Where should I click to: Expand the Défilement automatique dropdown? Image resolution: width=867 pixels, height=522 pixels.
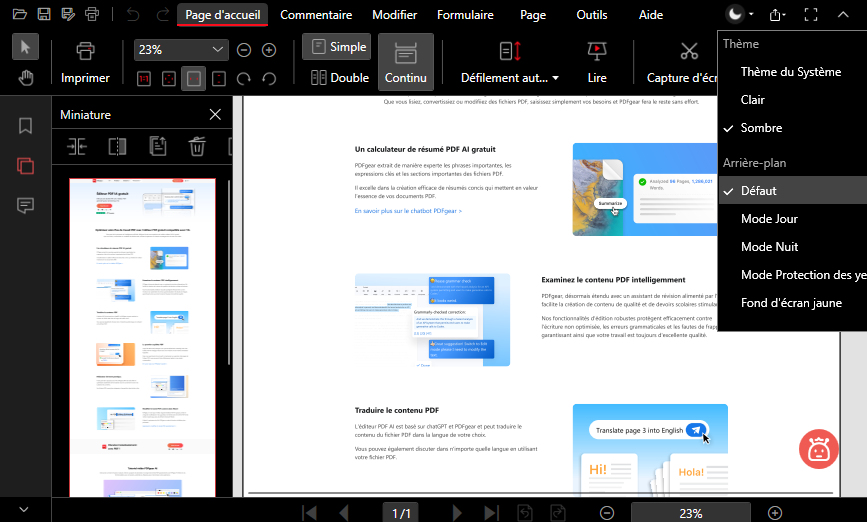[x=510, y=78]
